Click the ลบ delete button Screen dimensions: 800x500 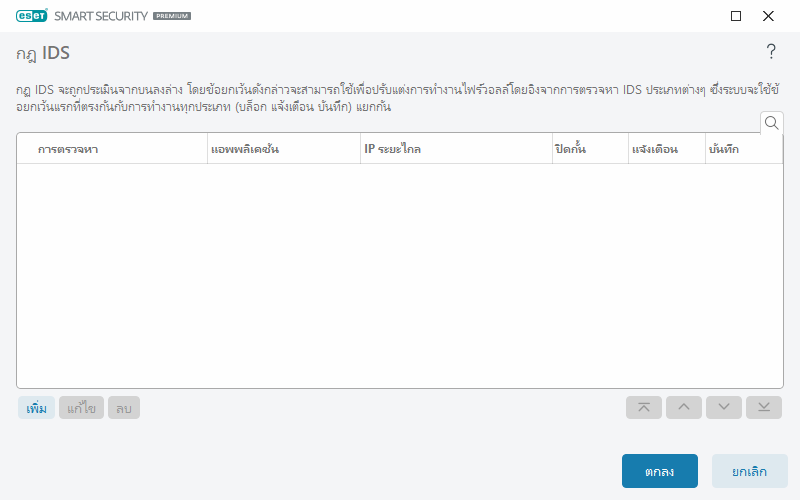[x=124, y=408]
